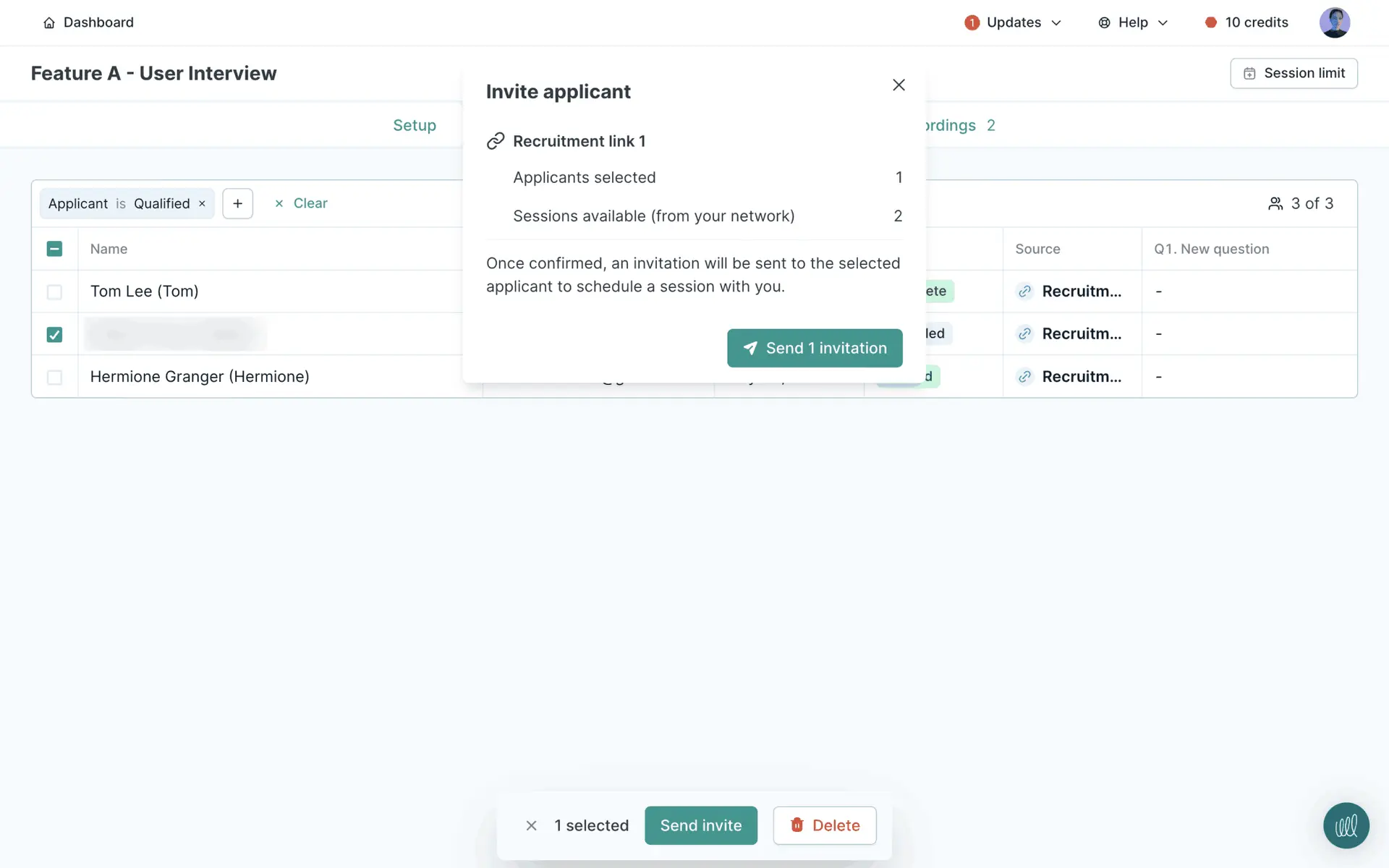The height and width of the screenshot is (868, 1389).
Task: Dismiss selection with X in bottom bar
Action: pos(531,825)
